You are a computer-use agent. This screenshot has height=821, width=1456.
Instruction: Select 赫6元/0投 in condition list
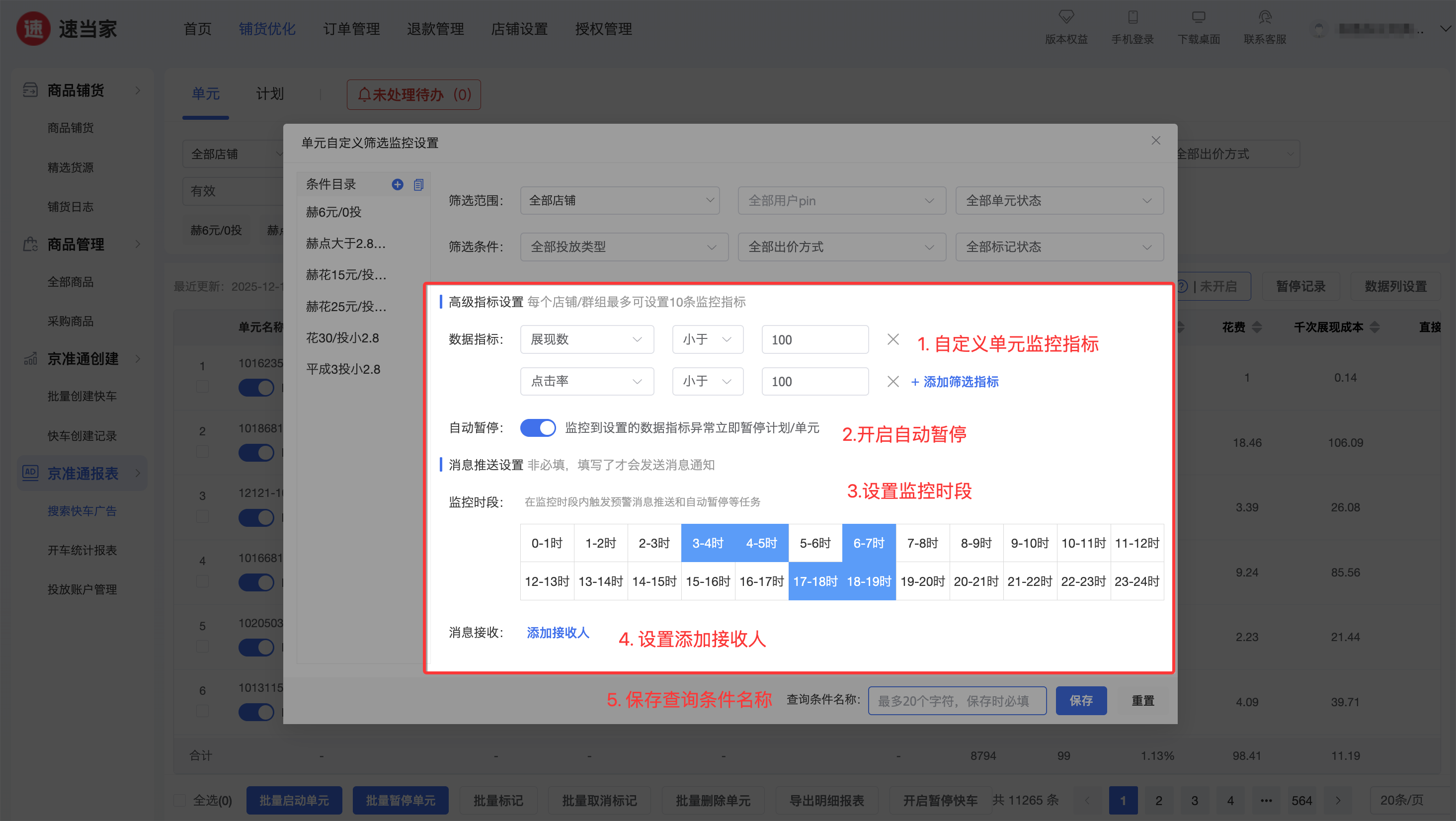[x=333, y=213]
